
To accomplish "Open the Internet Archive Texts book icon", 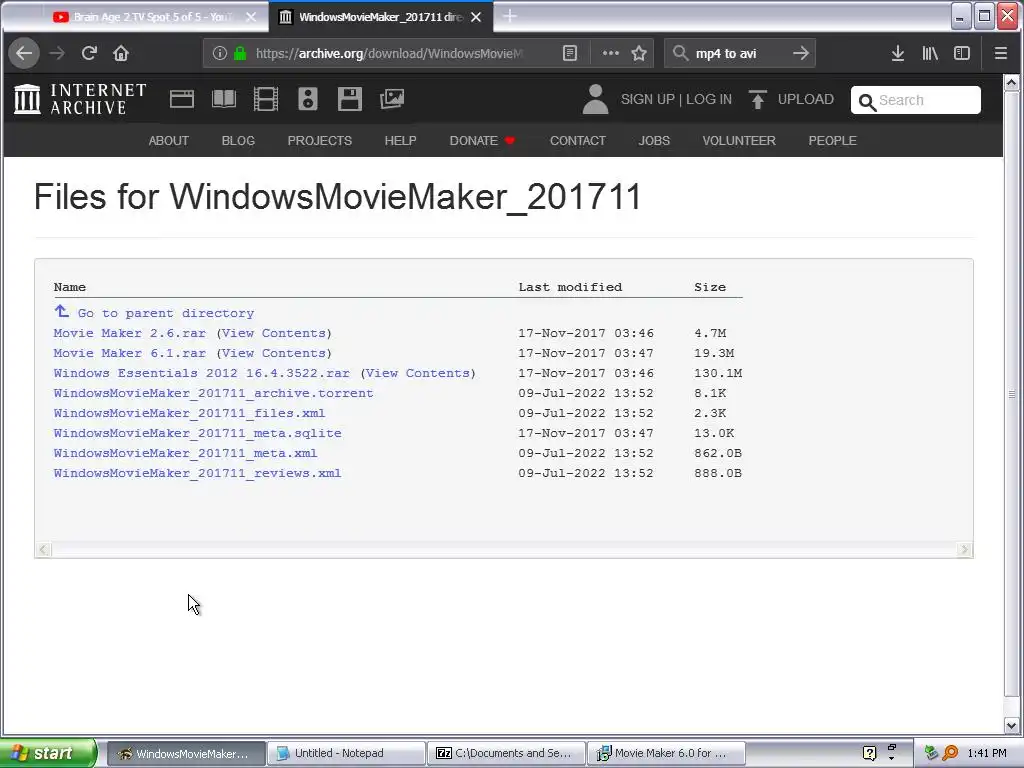I will tap(224, 99).
